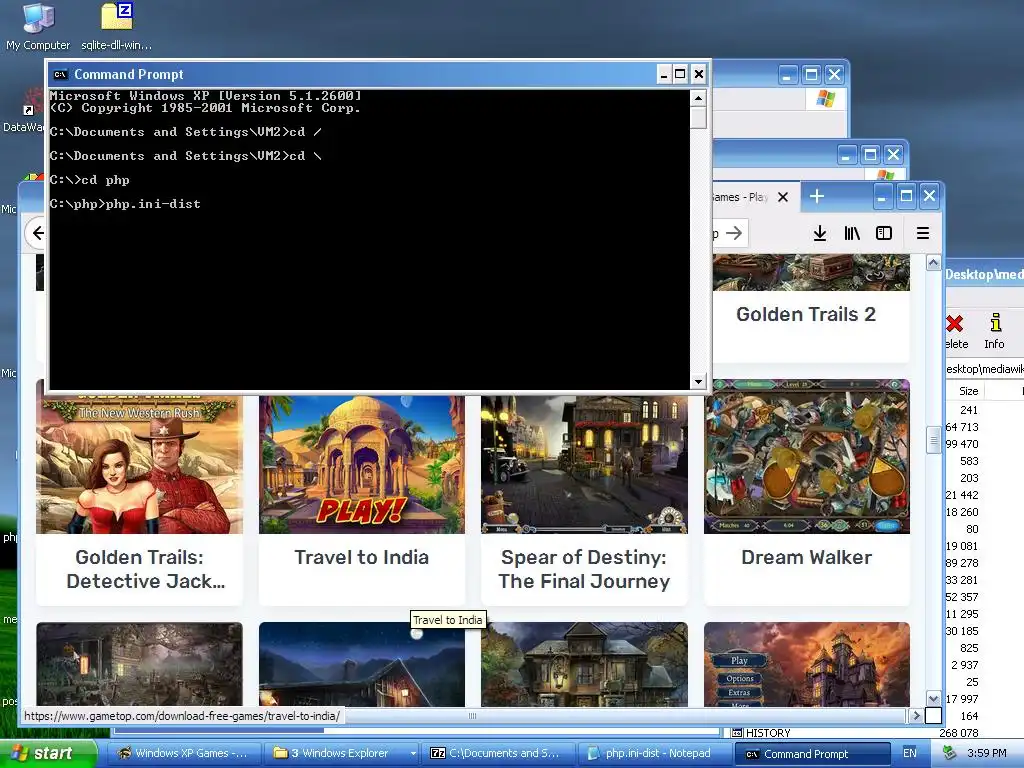Maximize the Command Prompt window
Image resolution: width=1024 pixels, height=768 pixels.
point(680,74)
